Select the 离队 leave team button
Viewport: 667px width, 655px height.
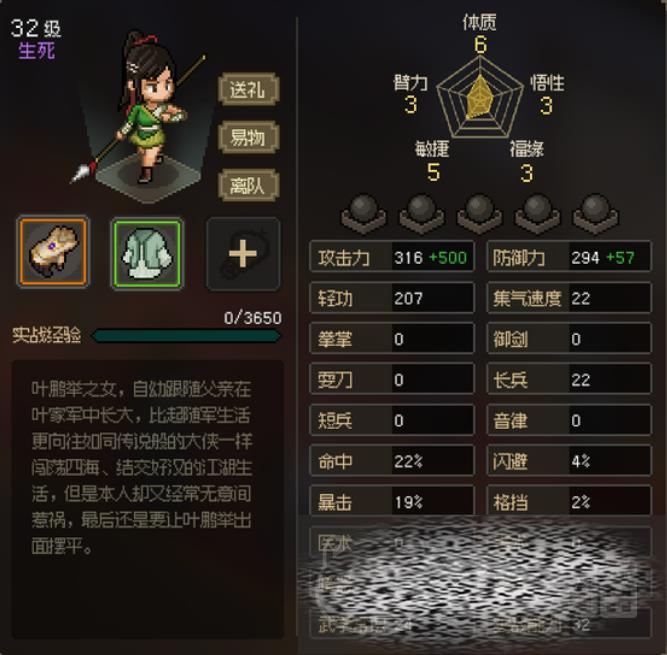[248, 185]
